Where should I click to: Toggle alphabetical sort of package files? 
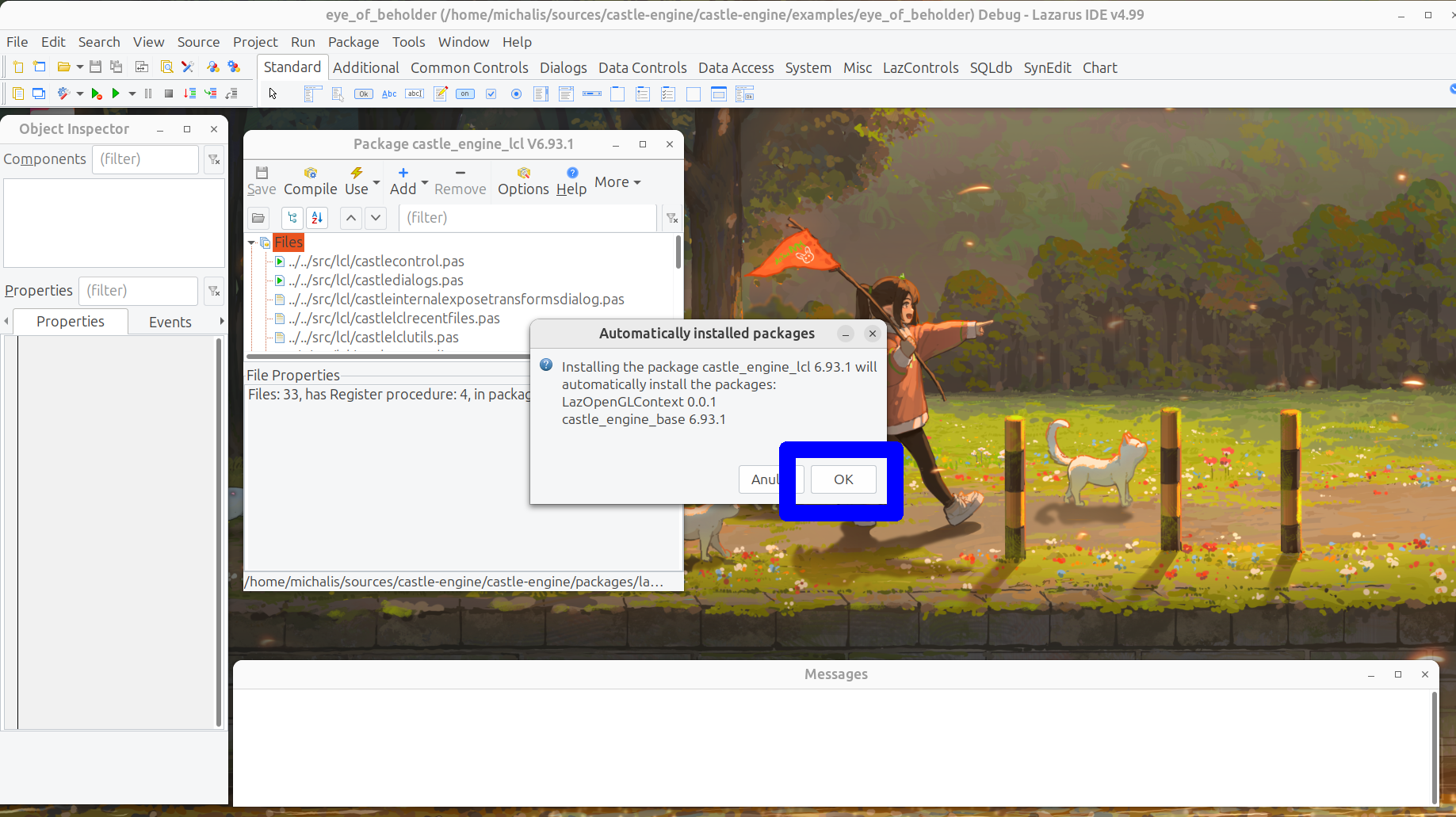coord(317,217)
